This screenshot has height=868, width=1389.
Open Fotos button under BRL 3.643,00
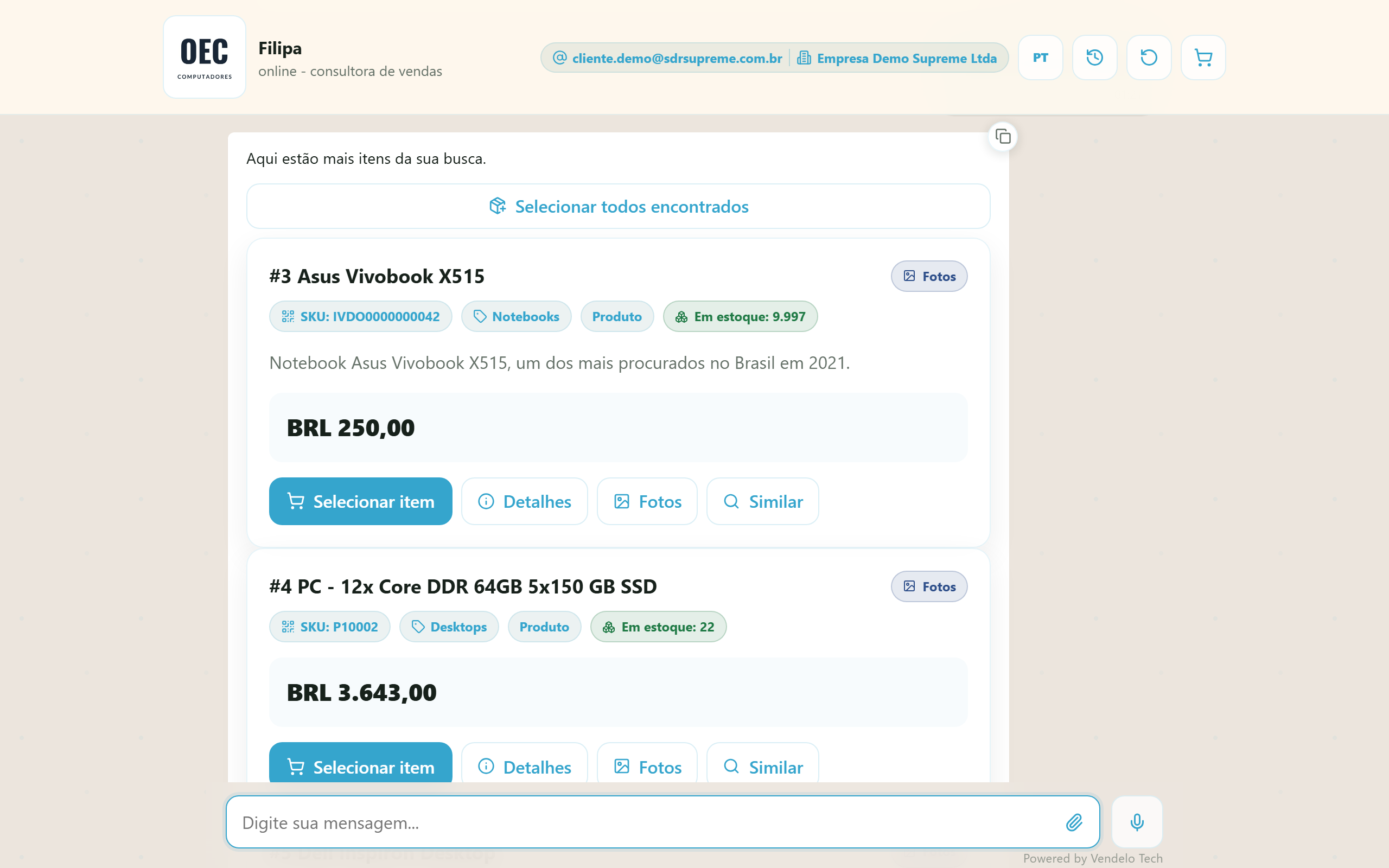click(x=647, y=763)
